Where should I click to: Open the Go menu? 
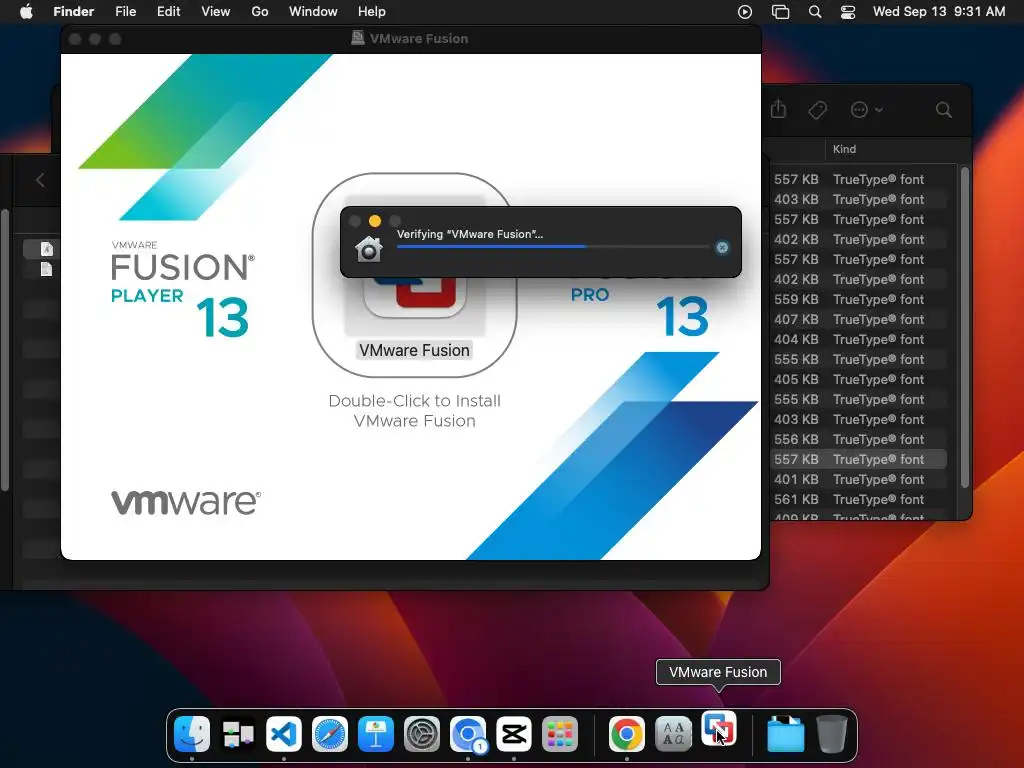(x=260, y=12)
